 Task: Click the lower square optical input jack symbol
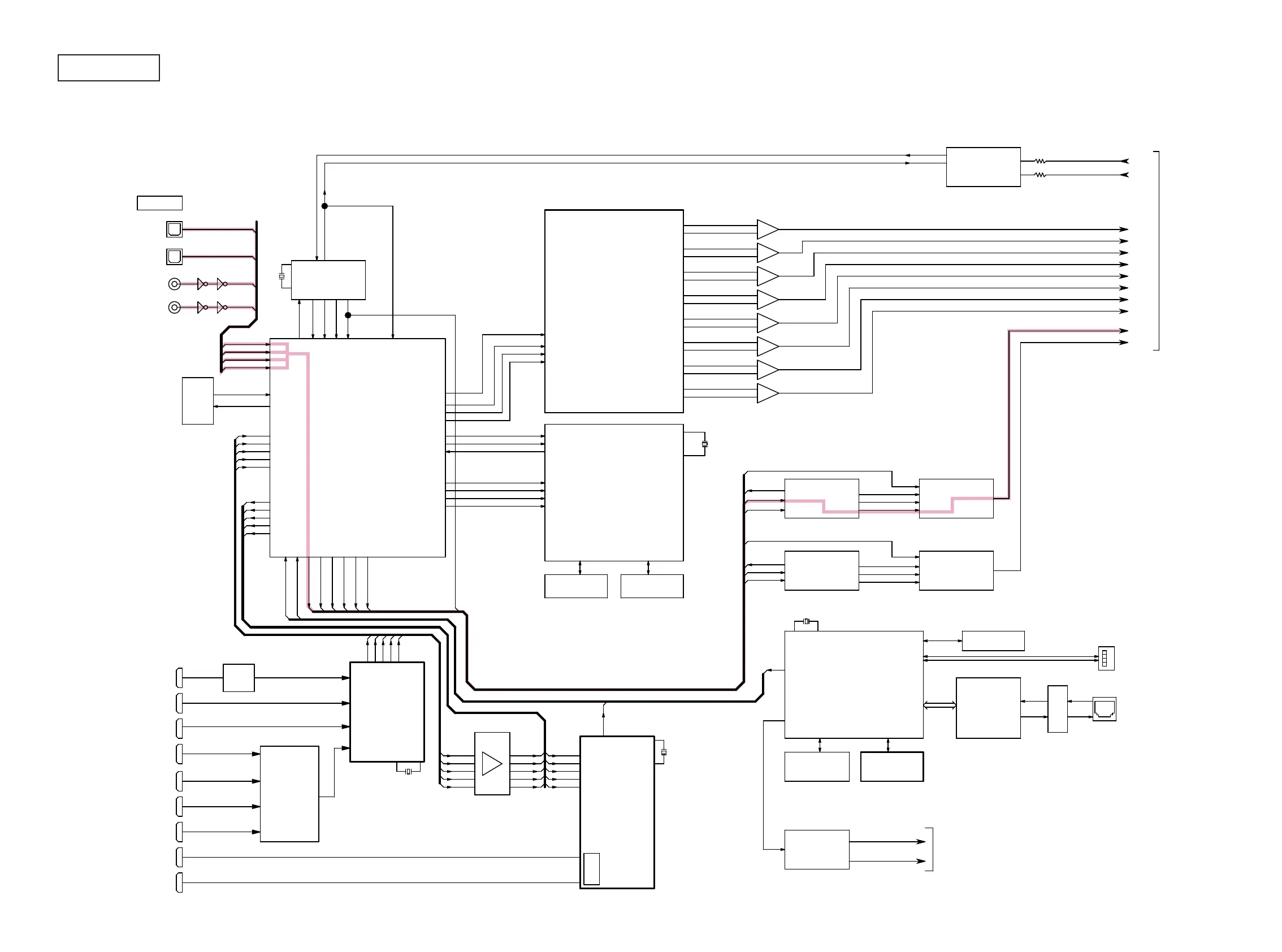click(174, 257)
